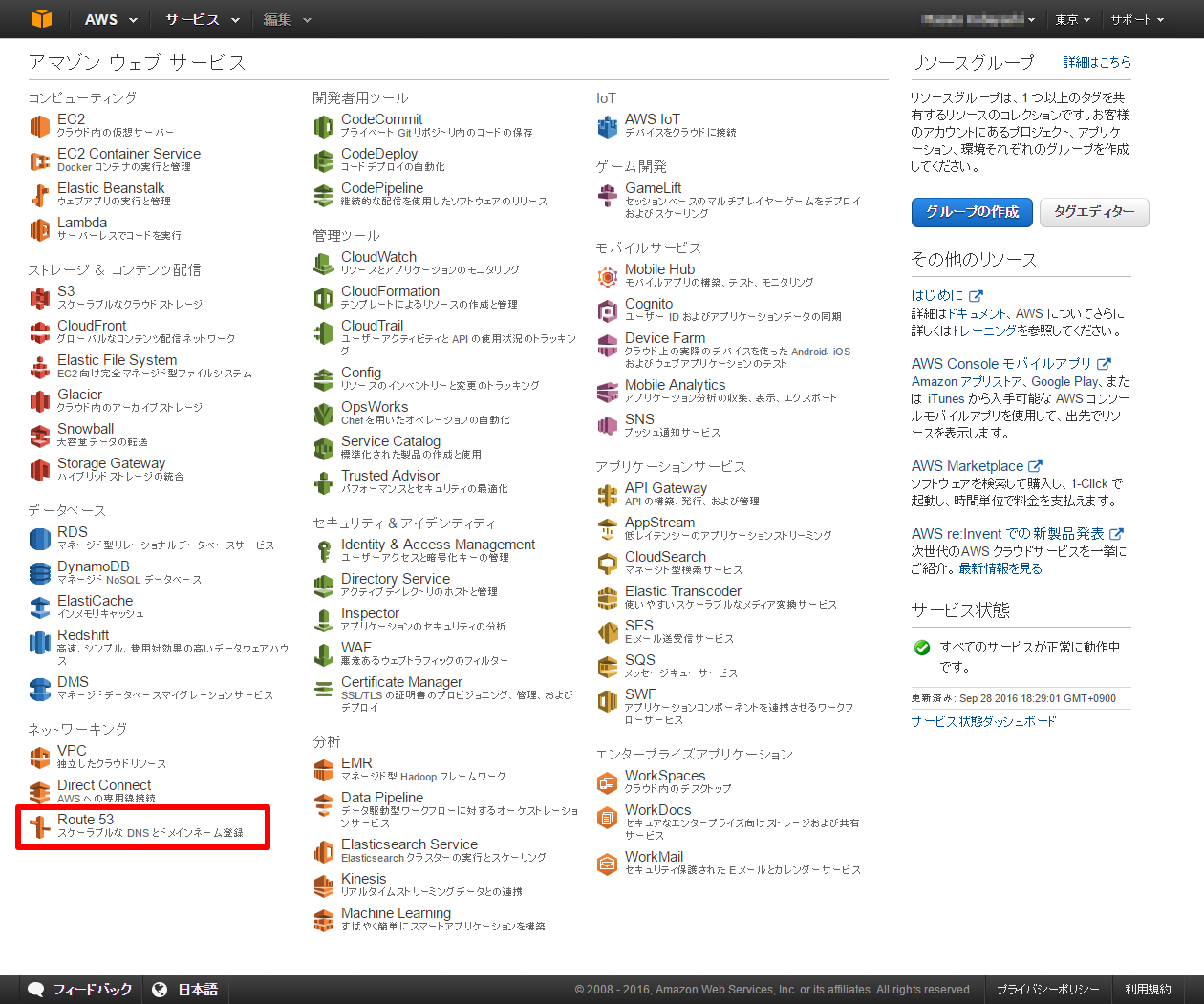Select the Glacier storage icon
The image size is (1204, 1004).
(39, 401)
